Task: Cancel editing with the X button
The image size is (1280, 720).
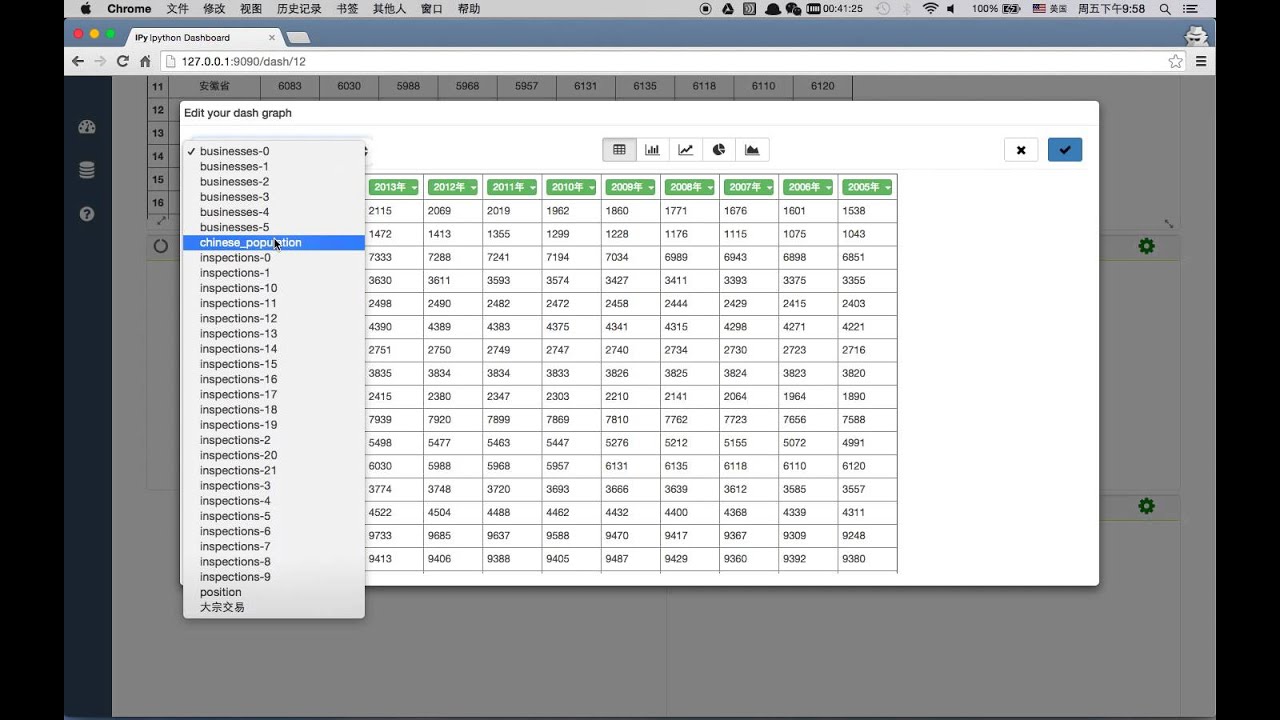Action: [x=1021, y=150]
